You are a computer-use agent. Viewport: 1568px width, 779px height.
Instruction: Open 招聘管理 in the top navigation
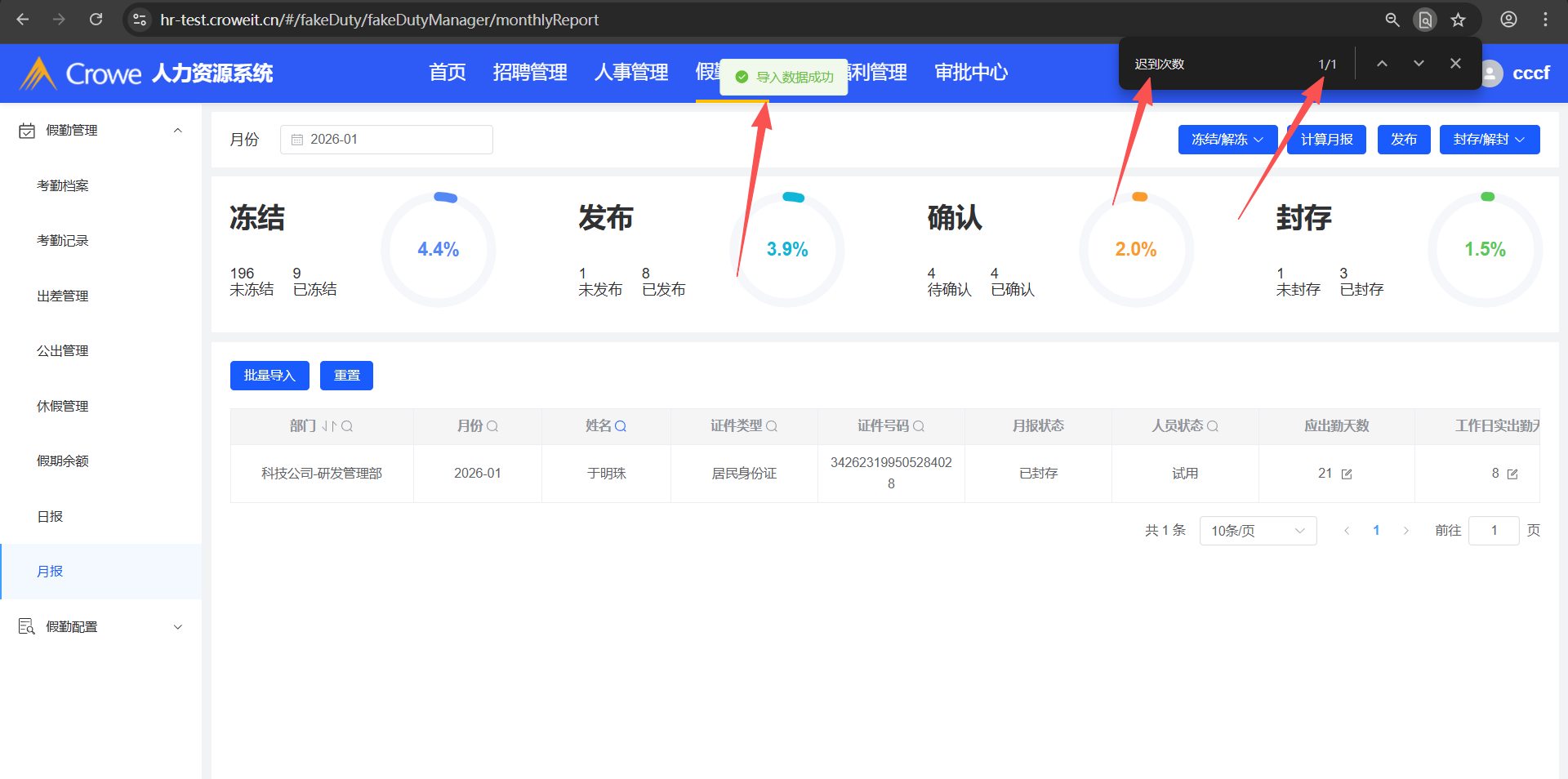530,73
